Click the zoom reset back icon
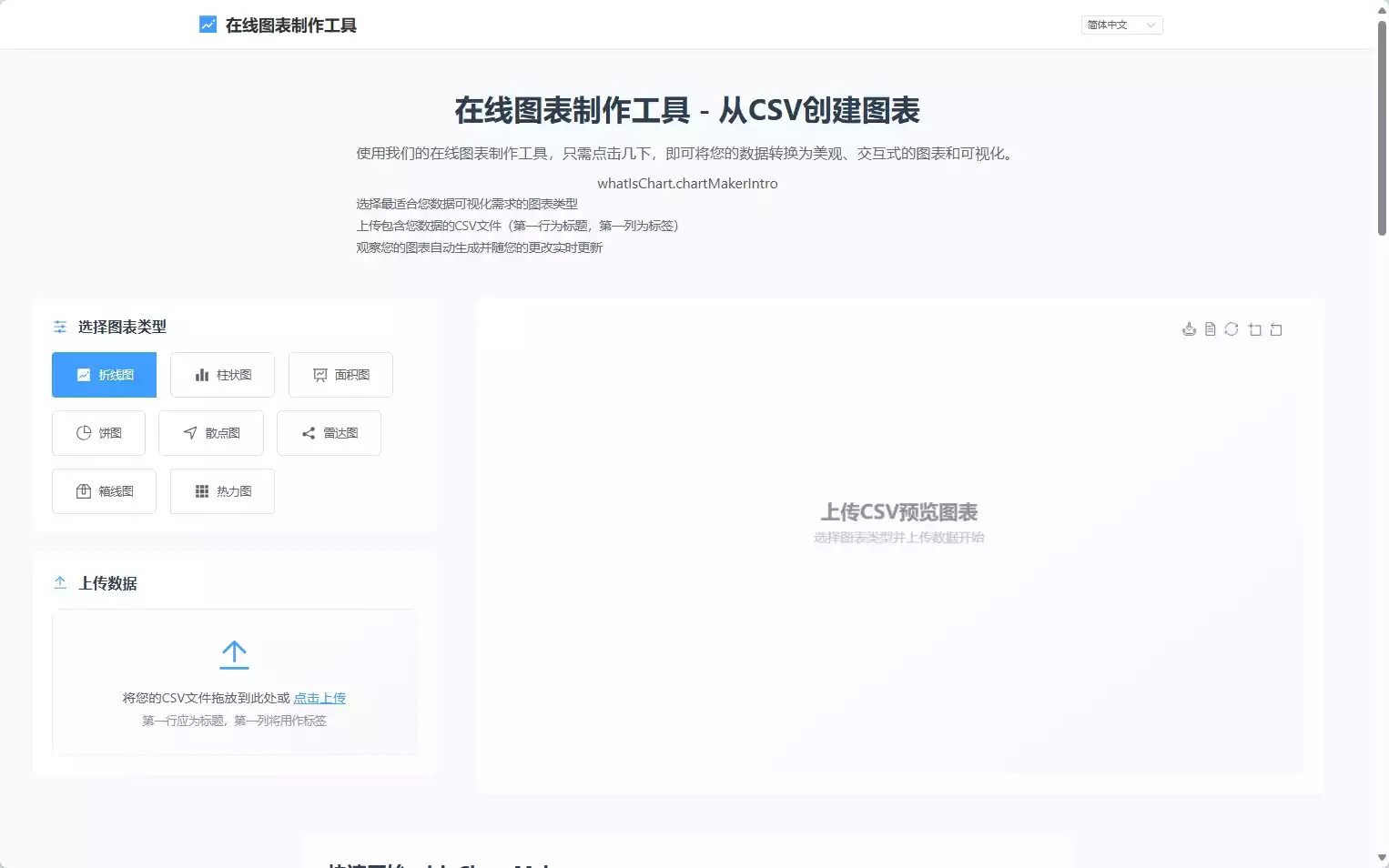1389x868 pixels. pyautogui.click(x=1276, y=329)
